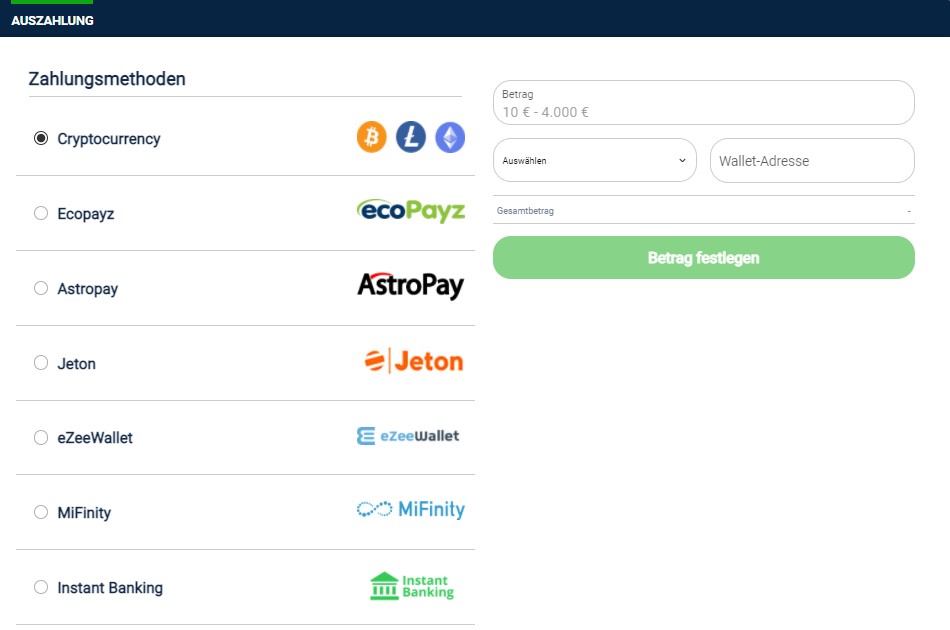This screenshot has width=950, height=630.
Task: Click the eZeeWallet logo
Action: tap(408, 436)
